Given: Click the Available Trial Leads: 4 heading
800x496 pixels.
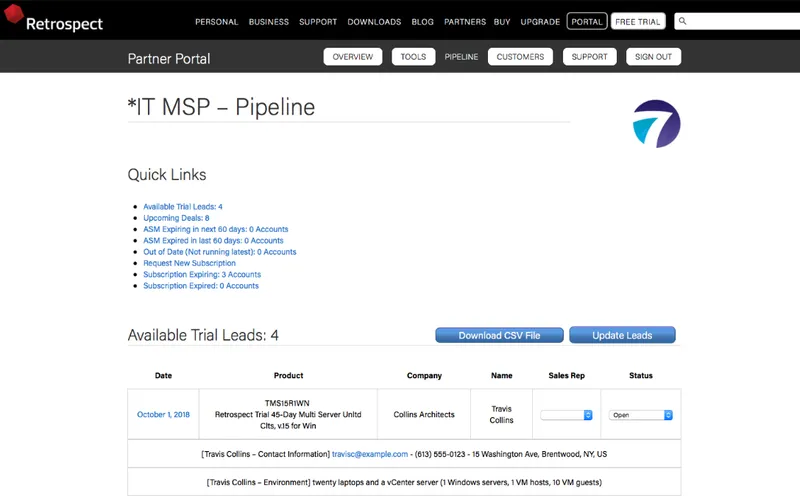Looking at the screenshot, I should 203,335.
